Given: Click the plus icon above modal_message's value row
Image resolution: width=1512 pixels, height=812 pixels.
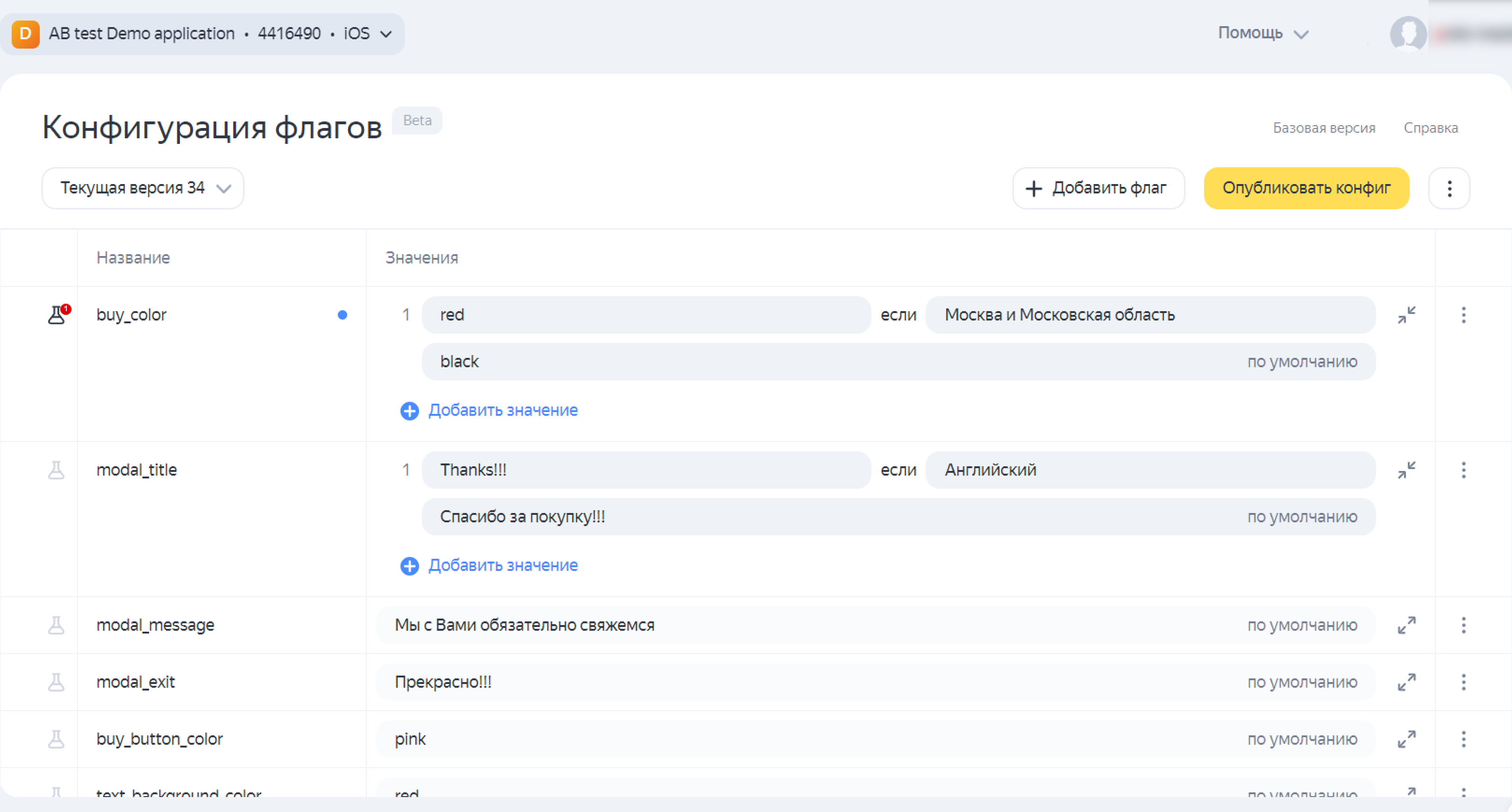Looking at the screenshot, I should (409, 566).
